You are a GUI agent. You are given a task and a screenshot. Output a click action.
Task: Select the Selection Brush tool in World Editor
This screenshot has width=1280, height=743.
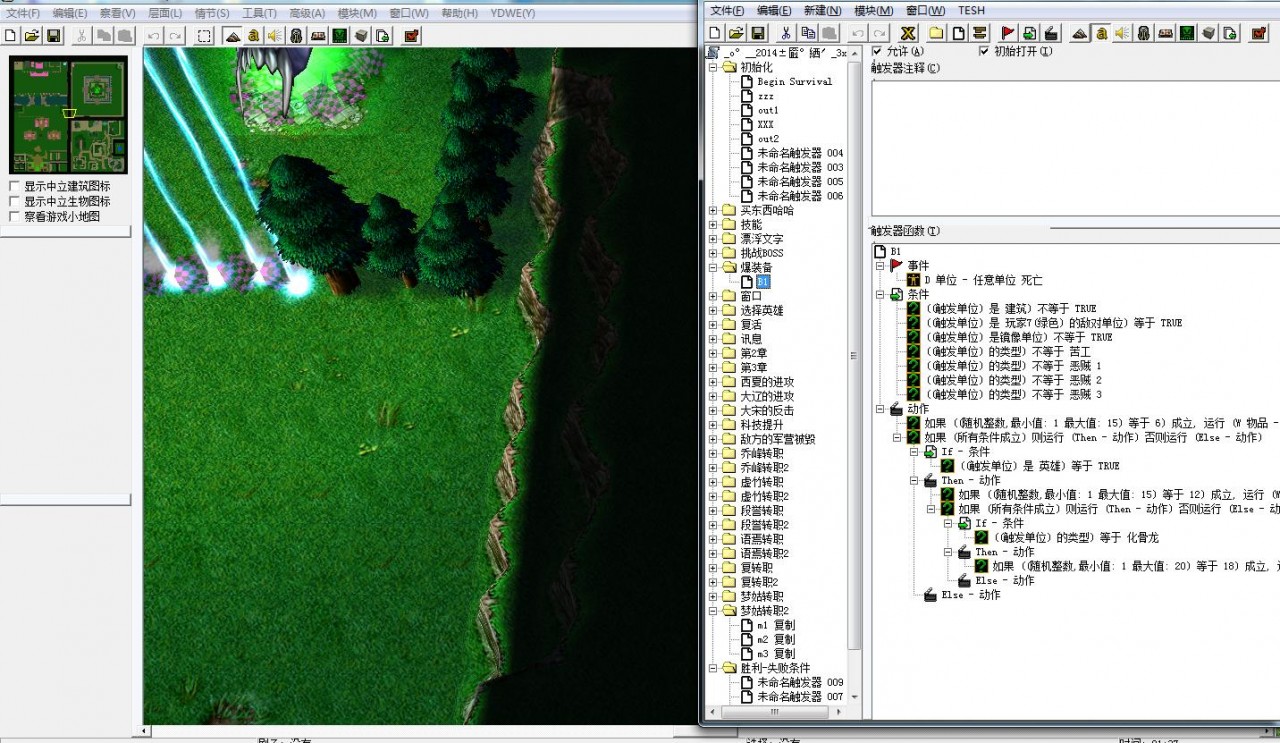click(x=204, y=35)
